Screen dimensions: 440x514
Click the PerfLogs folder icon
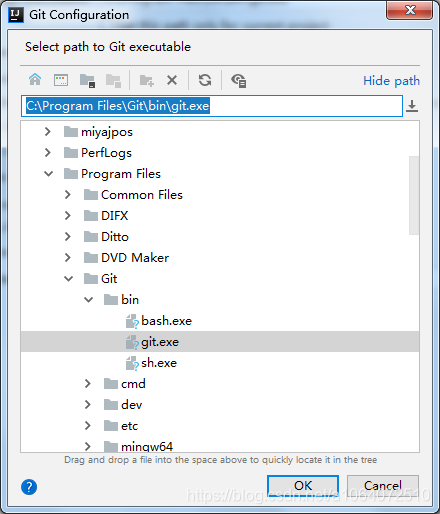click(x=71, y=153)
